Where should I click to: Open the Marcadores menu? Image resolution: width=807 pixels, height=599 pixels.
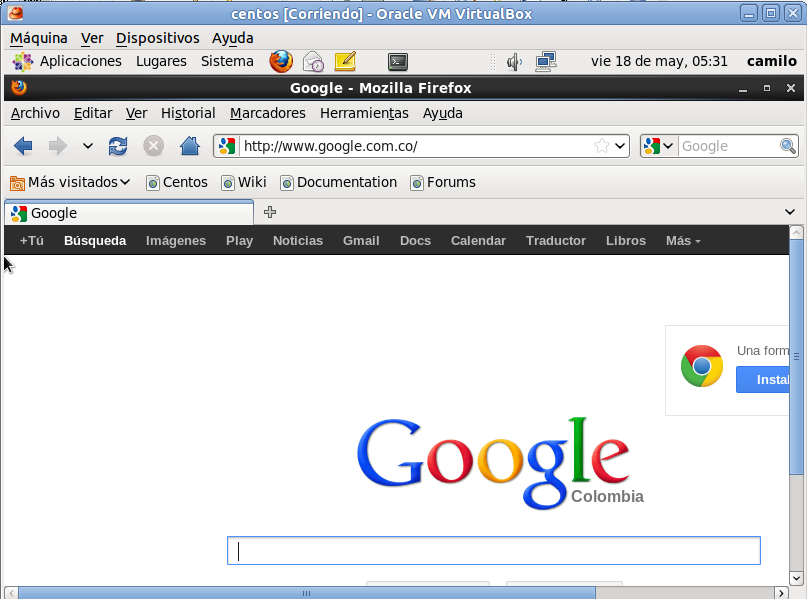(268, 113)
